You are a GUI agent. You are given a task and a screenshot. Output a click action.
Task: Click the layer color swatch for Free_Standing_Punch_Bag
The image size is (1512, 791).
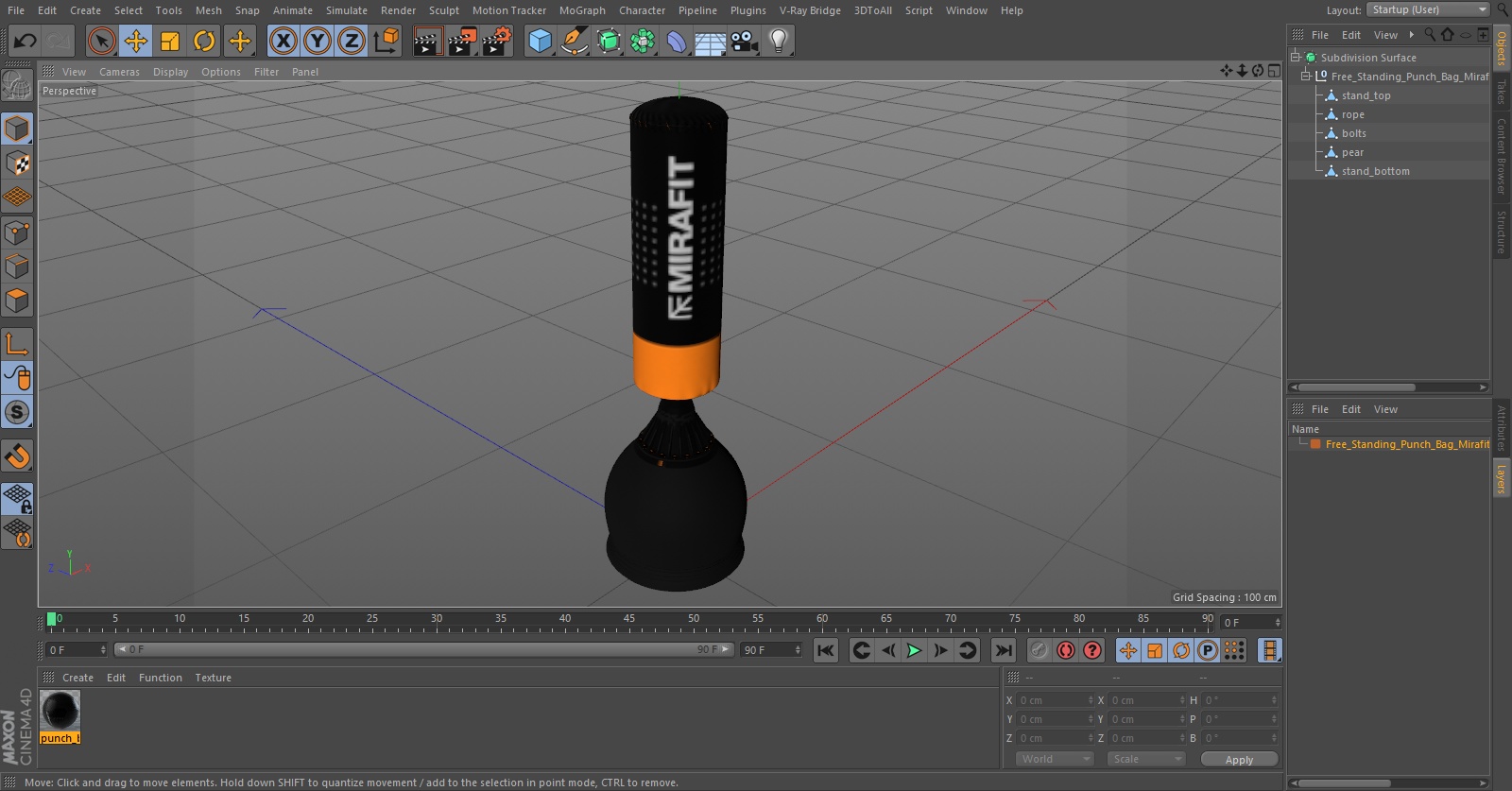tap(1315, 444)
